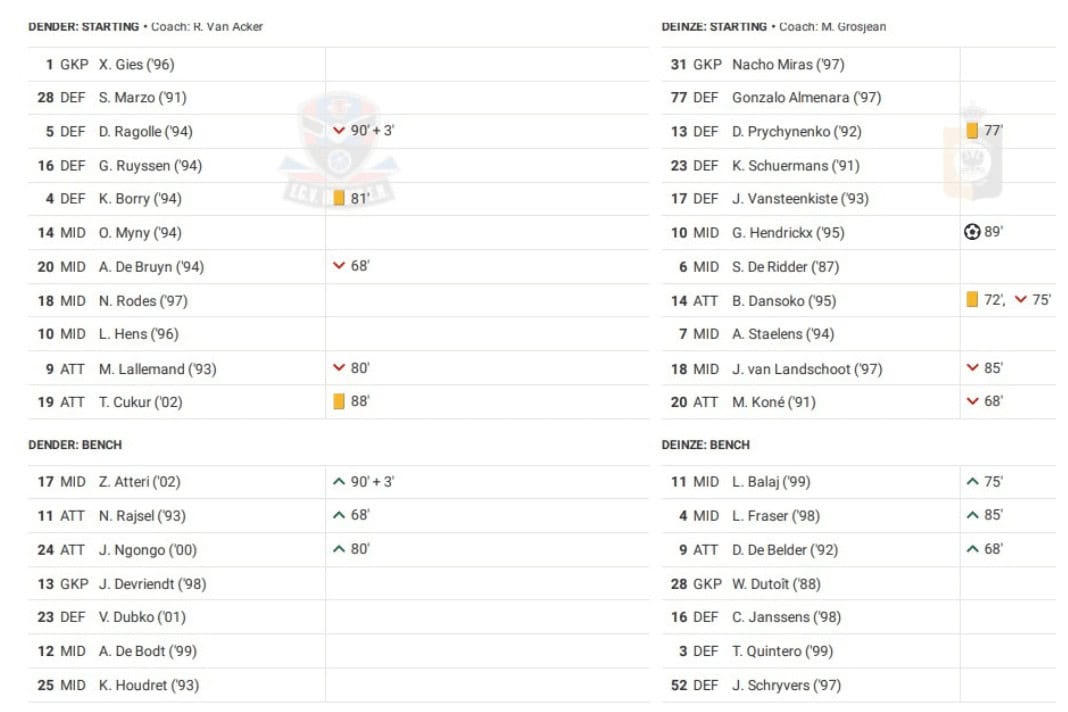The image size is (1068, 712).
Task: Click the substituted-off arrow for D. Ragolle
Action: point(339,131)
